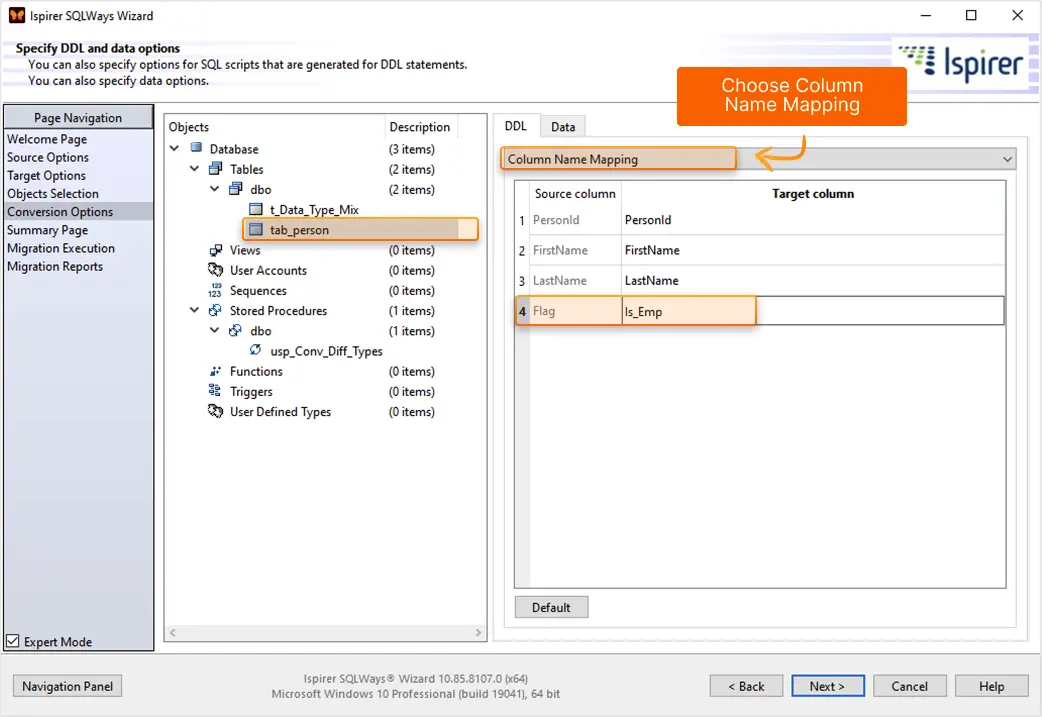Screen dimensions: 1042x717
Task: Click the Cancel button
Action: pyautogui.click(x=909, y=686)
